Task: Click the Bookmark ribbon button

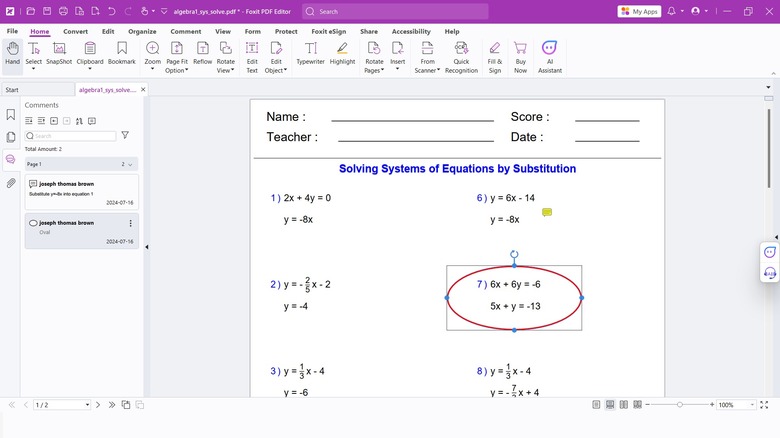Action: click(x=122, y=53)
